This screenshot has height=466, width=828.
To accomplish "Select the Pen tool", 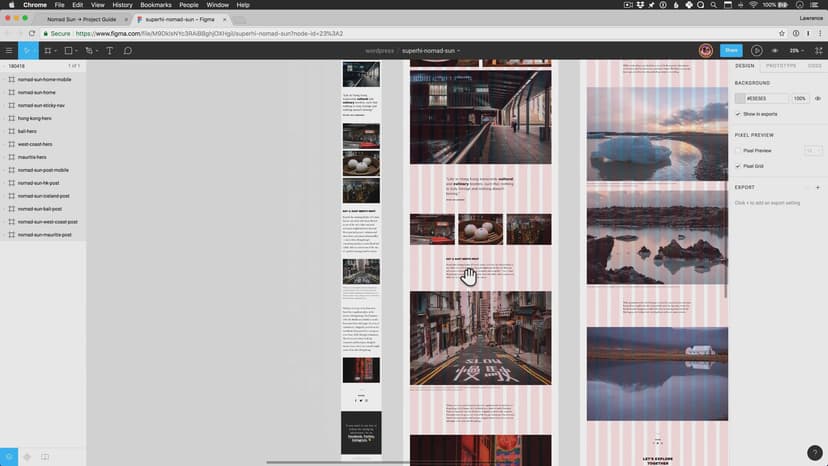I will [89, 50].
